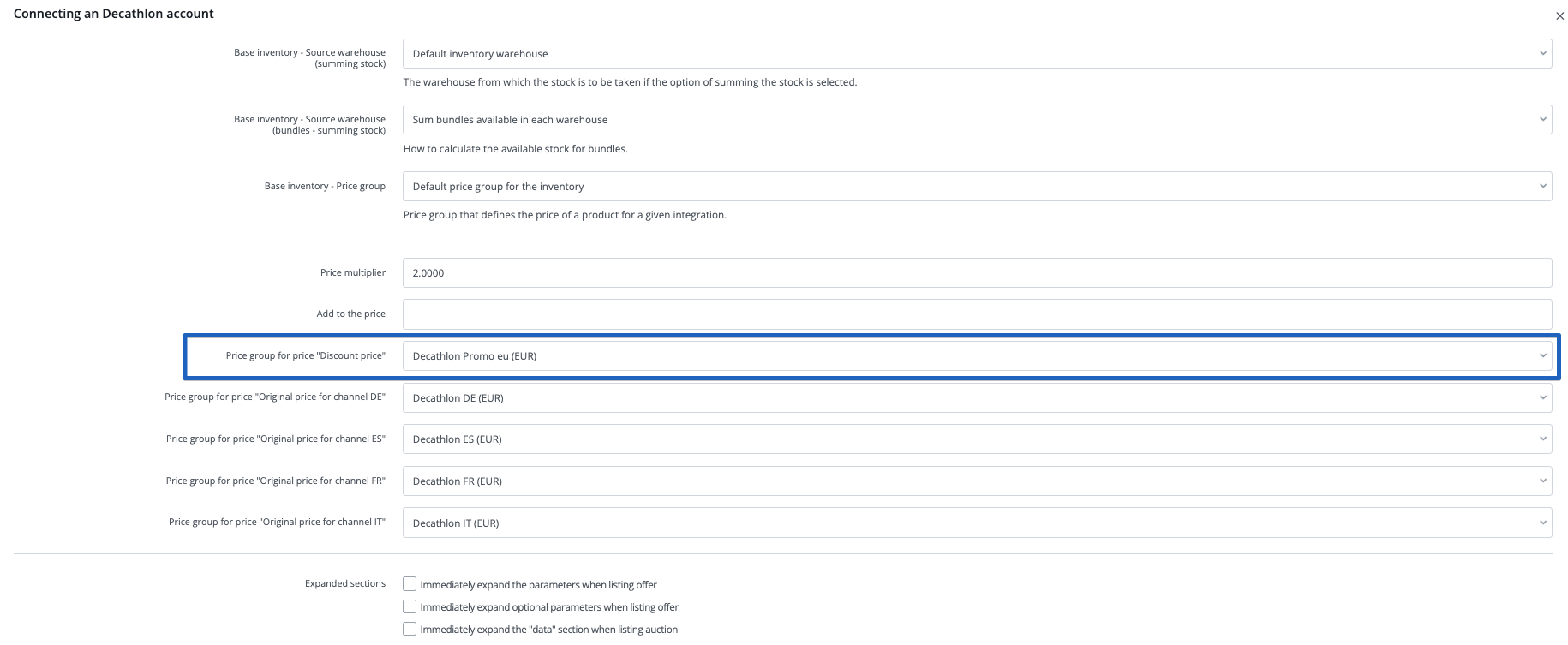The image size is (1568, 645).
Task: Open the channel IT price group dropdown
Action: 976,523
